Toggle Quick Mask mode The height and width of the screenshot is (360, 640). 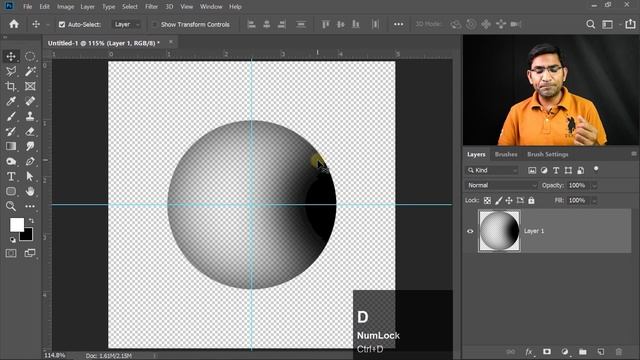(x=11, y=253)
